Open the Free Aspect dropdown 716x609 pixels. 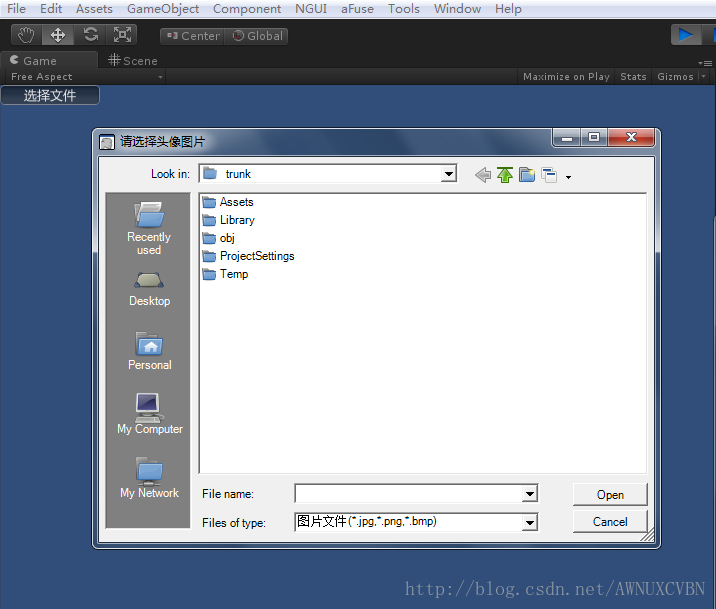(87, 77)
